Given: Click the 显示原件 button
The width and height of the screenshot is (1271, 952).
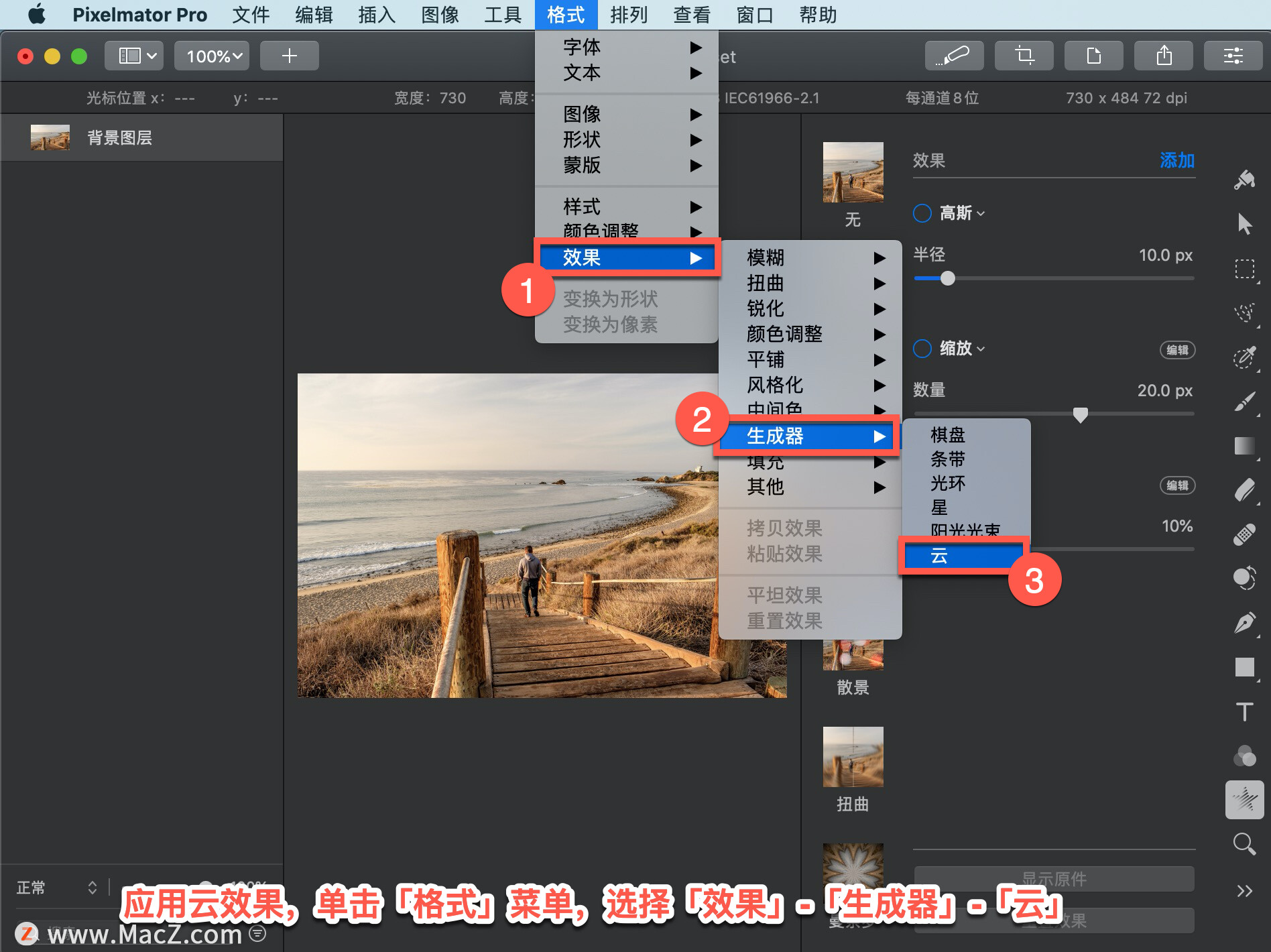Looking at the screenshot, I should 1054,879.
